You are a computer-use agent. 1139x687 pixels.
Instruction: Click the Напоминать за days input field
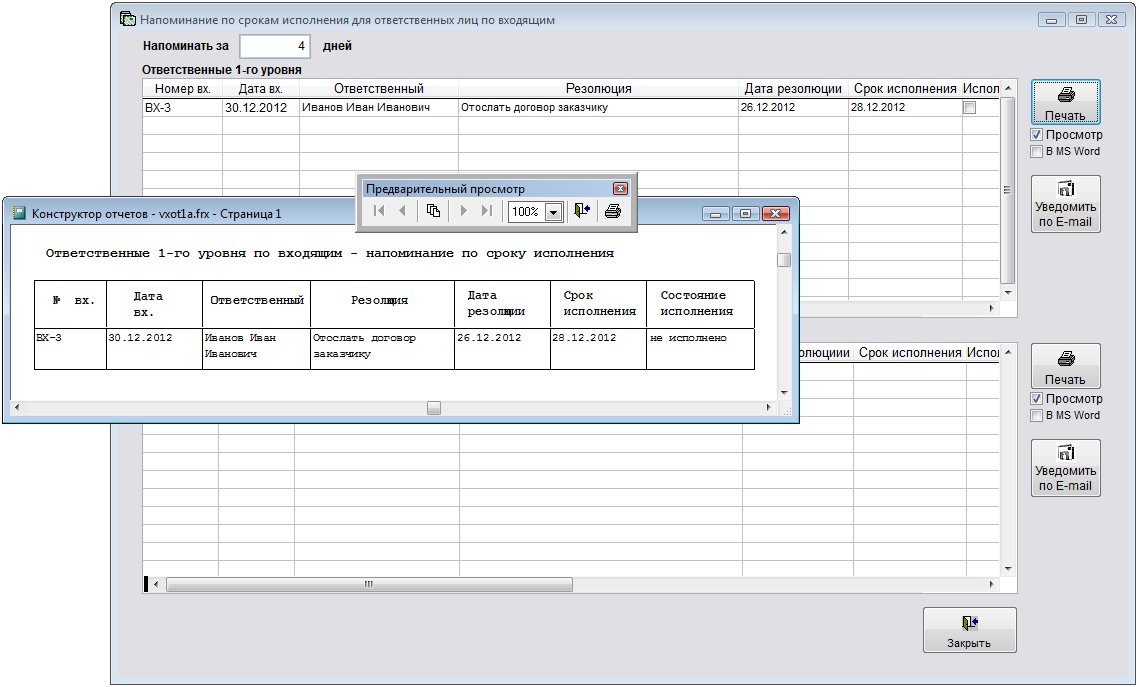tap(275, 46)
